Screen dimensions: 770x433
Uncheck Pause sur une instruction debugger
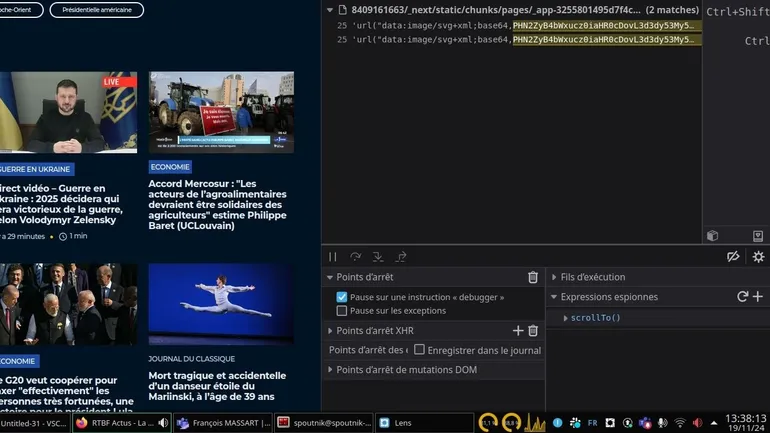[x=342, y=297]
